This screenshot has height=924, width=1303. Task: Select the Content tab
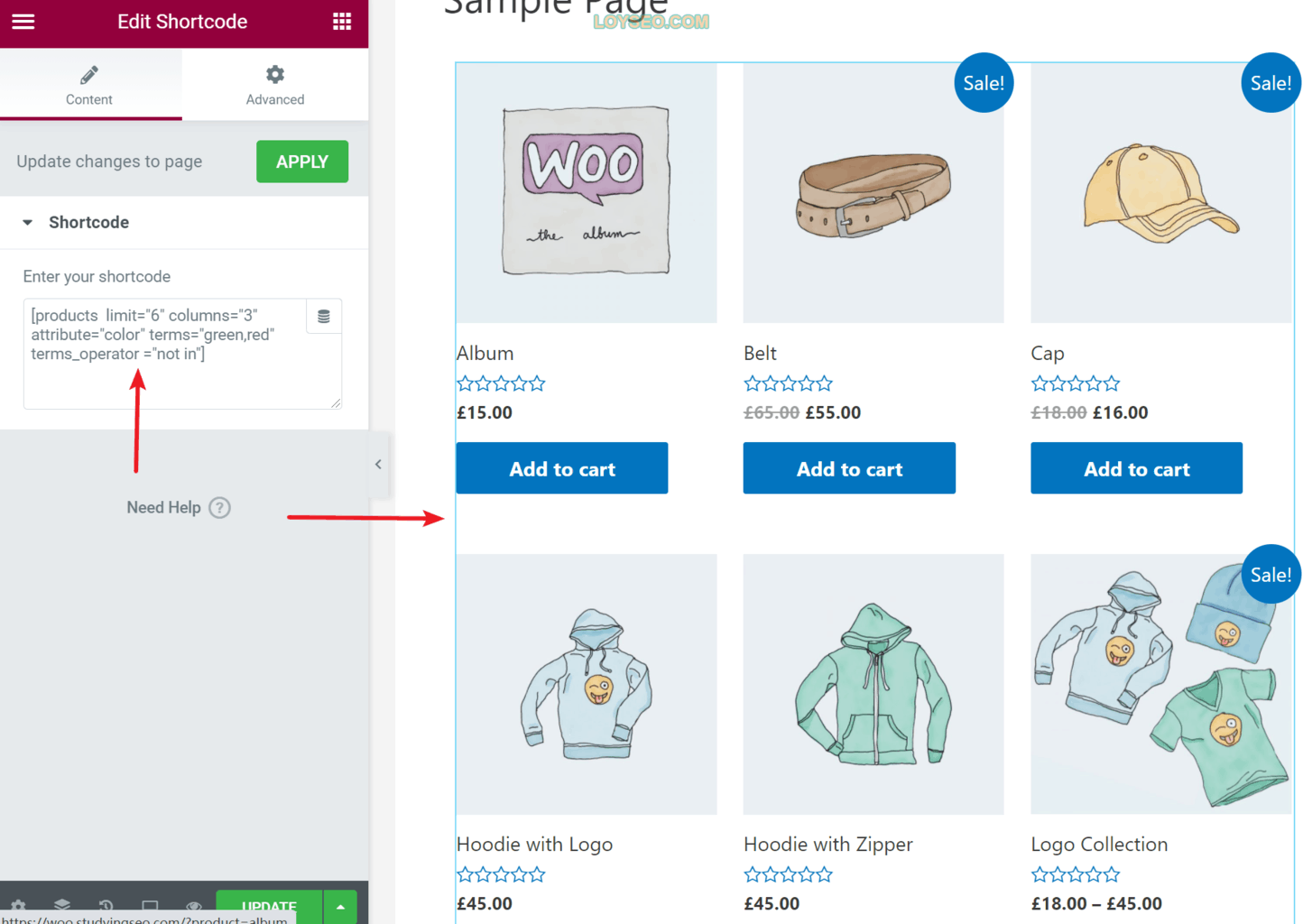(x=89, y=85)
